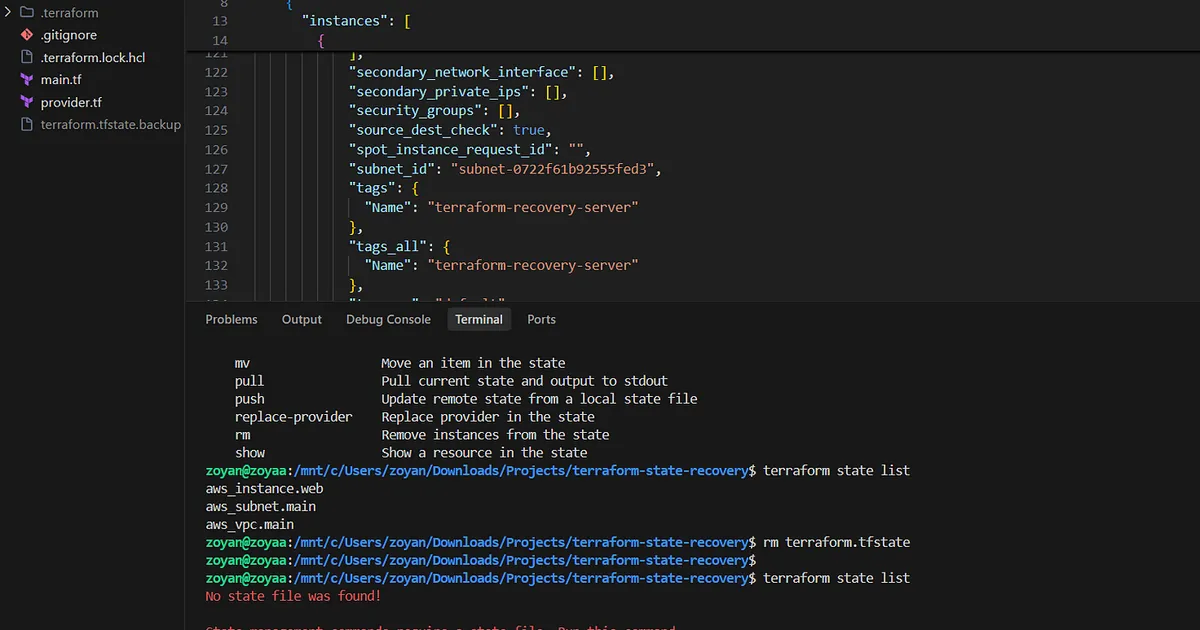Click the .gitignore git file icon

[x=27, y=35]
